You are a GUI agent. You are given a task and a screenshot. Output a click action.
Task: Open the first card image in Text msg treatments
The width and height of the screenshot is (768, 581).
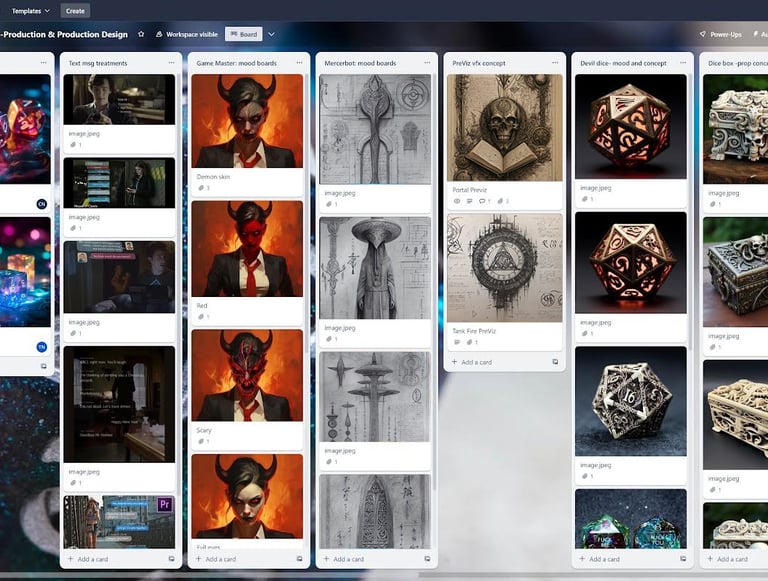pos(119,99)
